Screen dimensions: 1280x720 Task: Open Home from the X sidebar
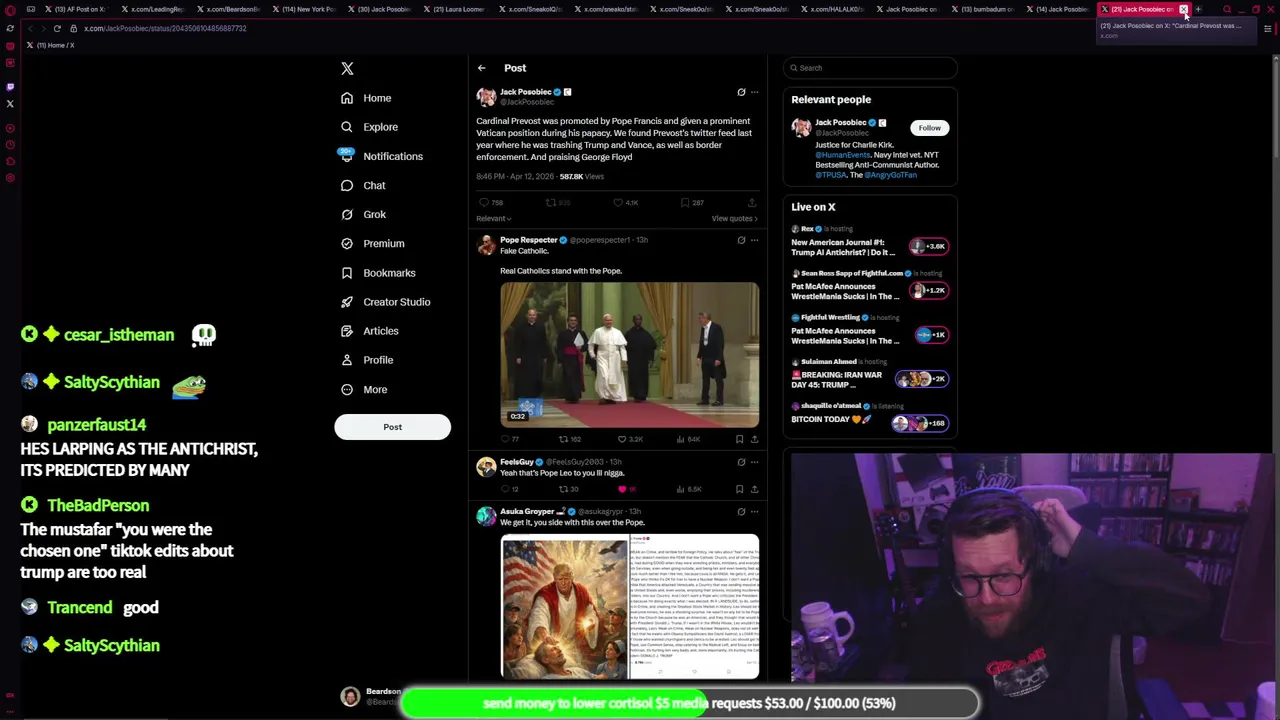(x=366, y=98)
